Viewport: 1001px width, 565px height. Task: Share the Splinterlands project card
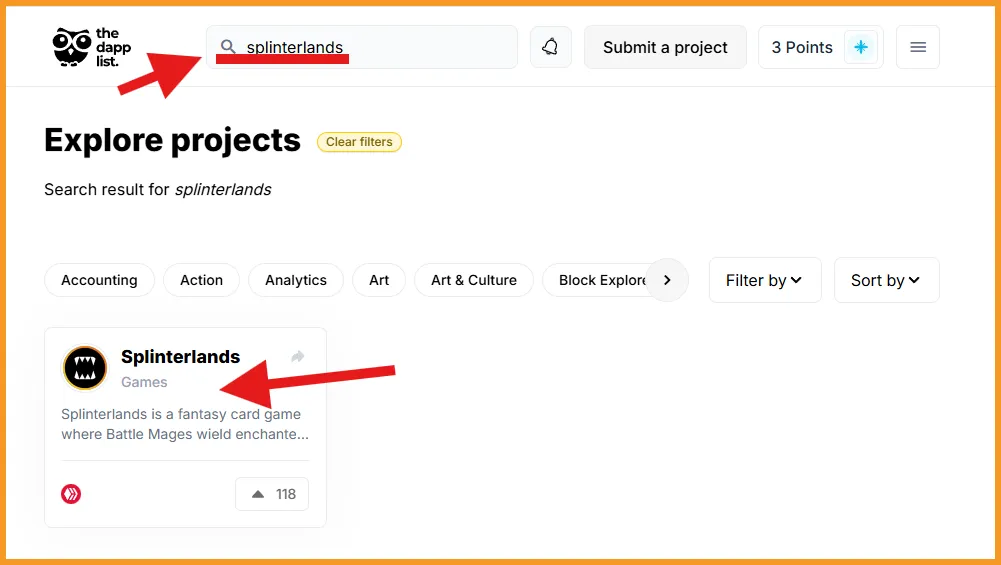(x=297, y=356)
